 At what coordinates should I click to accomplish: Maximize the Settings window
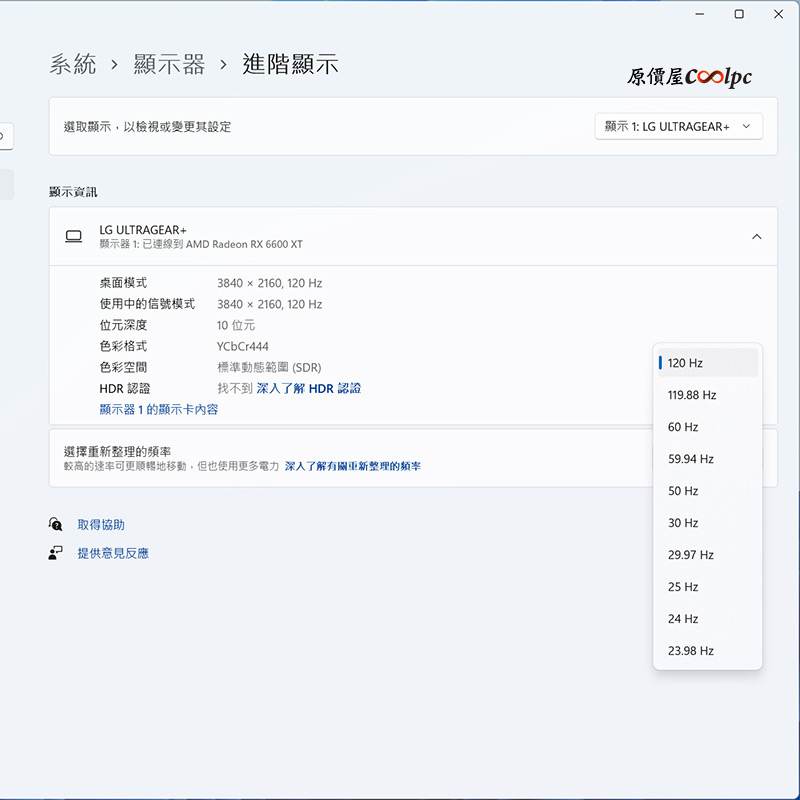(739, 14)
